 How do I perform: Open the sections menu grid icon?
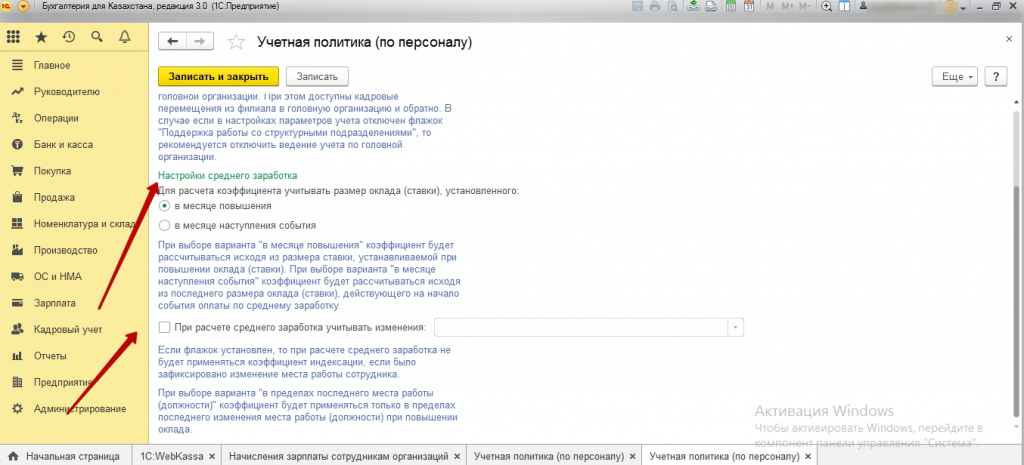(x=13, y=37)
